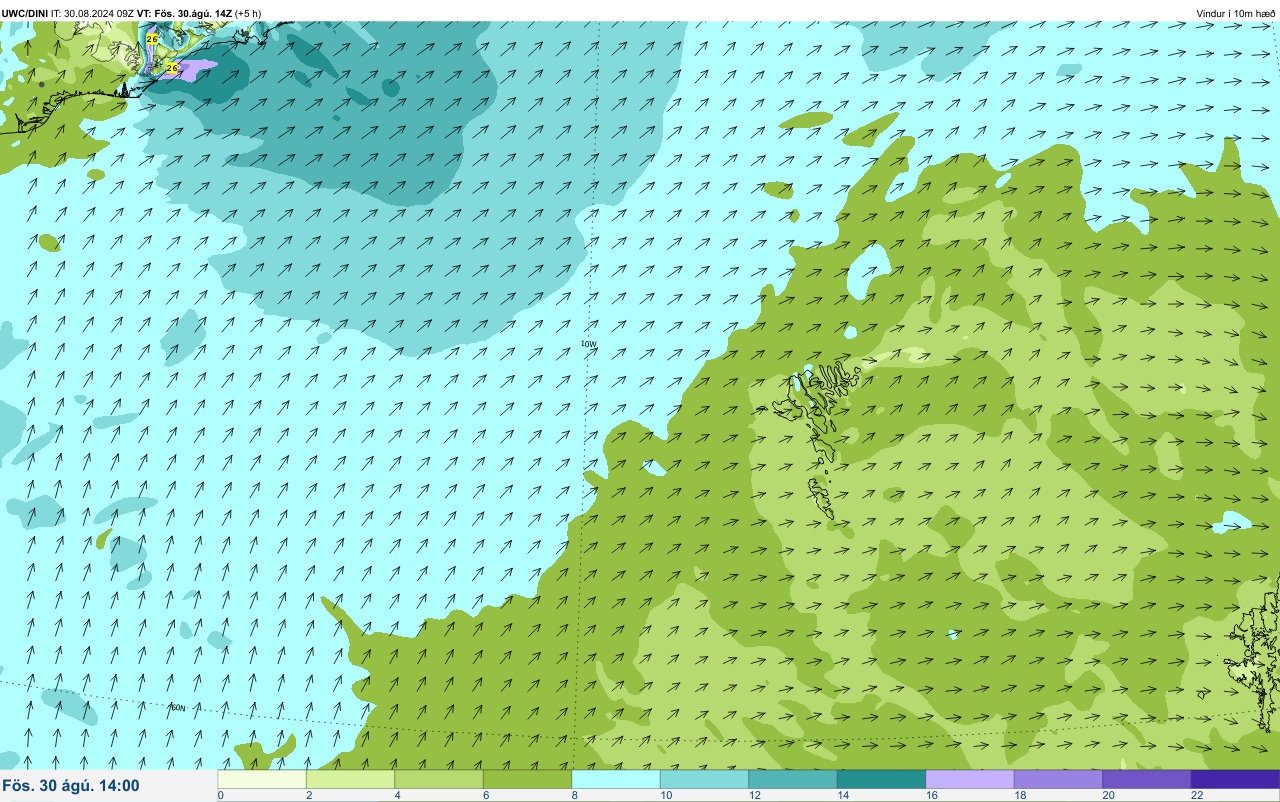This screenshot has height=802, width=1280.
Task: Click the 8–10 pale cyan legend swatch
Action: point(616,779)
